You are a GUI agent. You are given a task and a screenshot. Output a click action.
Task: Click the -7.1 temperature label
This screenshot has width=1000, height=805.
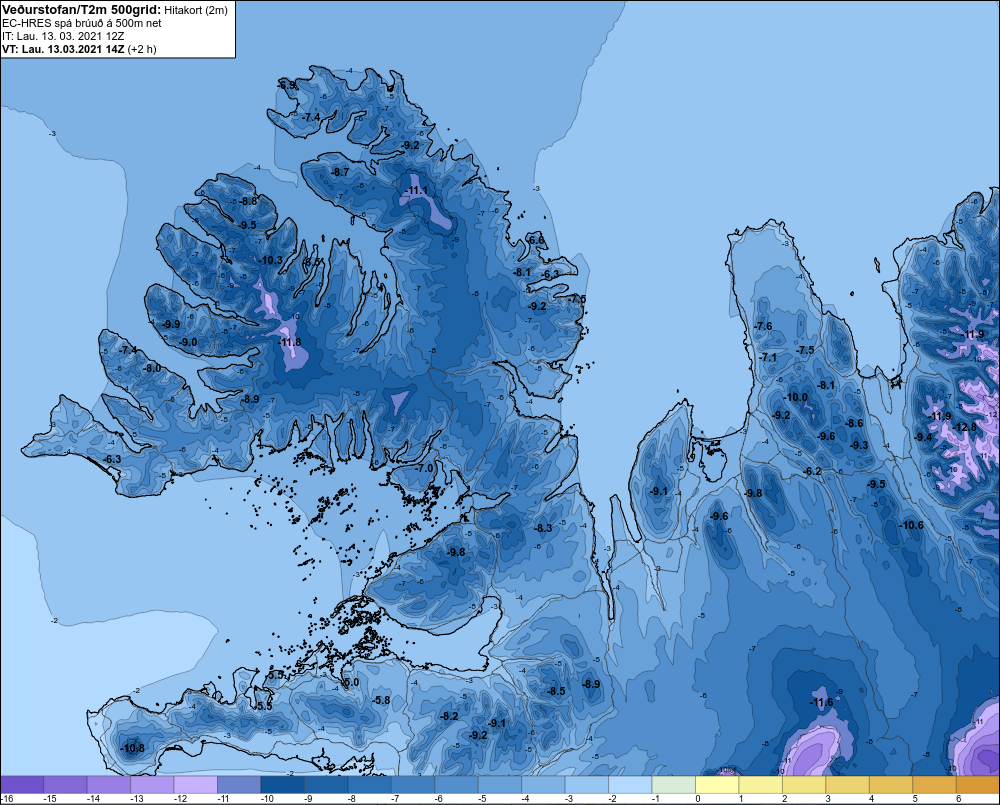[768, 357]
